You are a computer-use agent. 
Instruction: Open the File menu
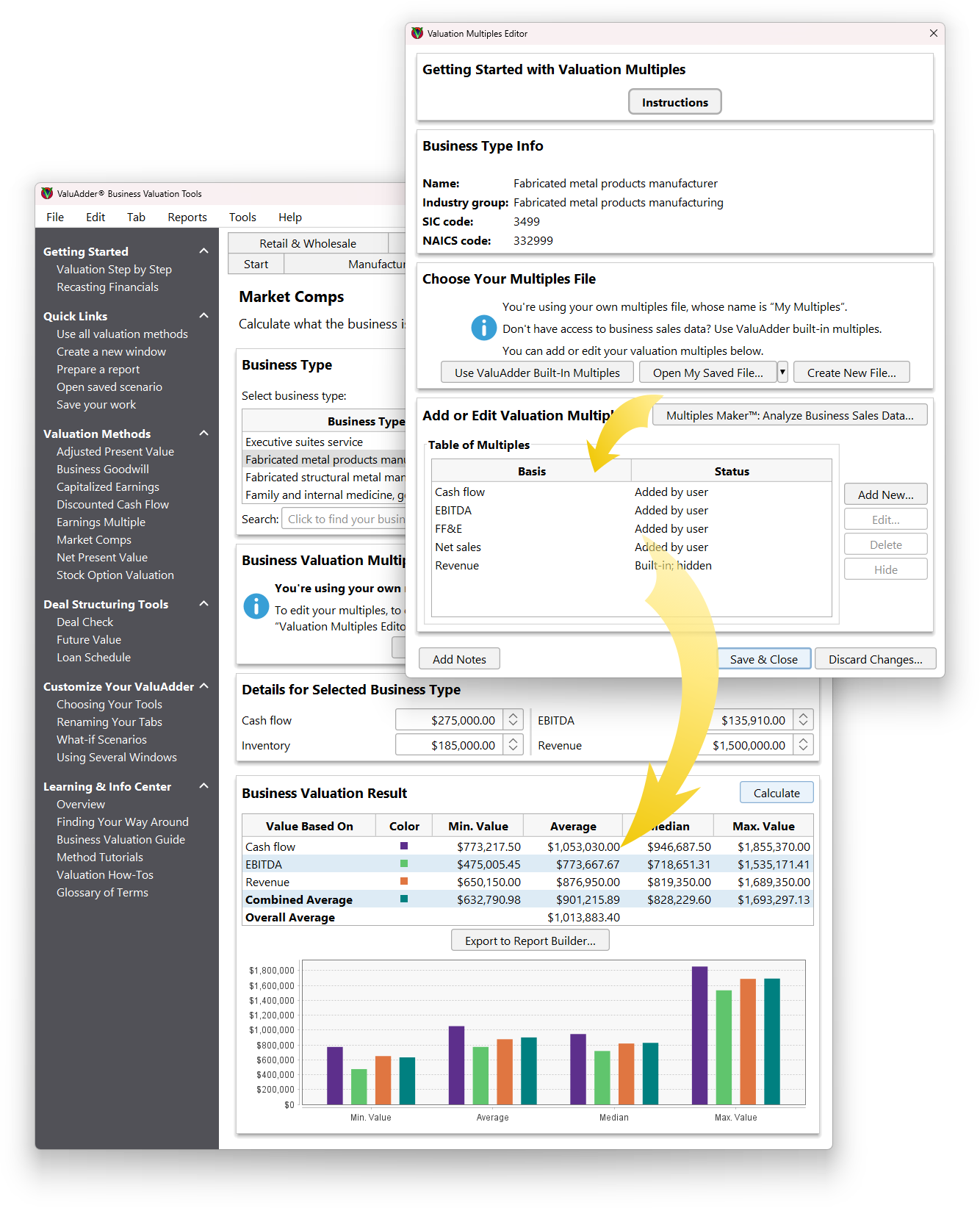pos(55,217)
